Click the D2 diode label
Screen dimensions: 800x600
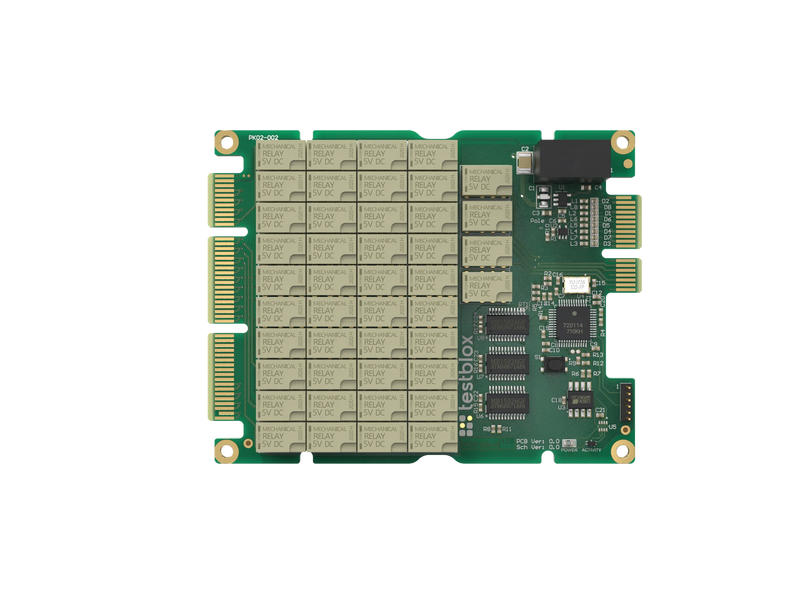point(606,202)
